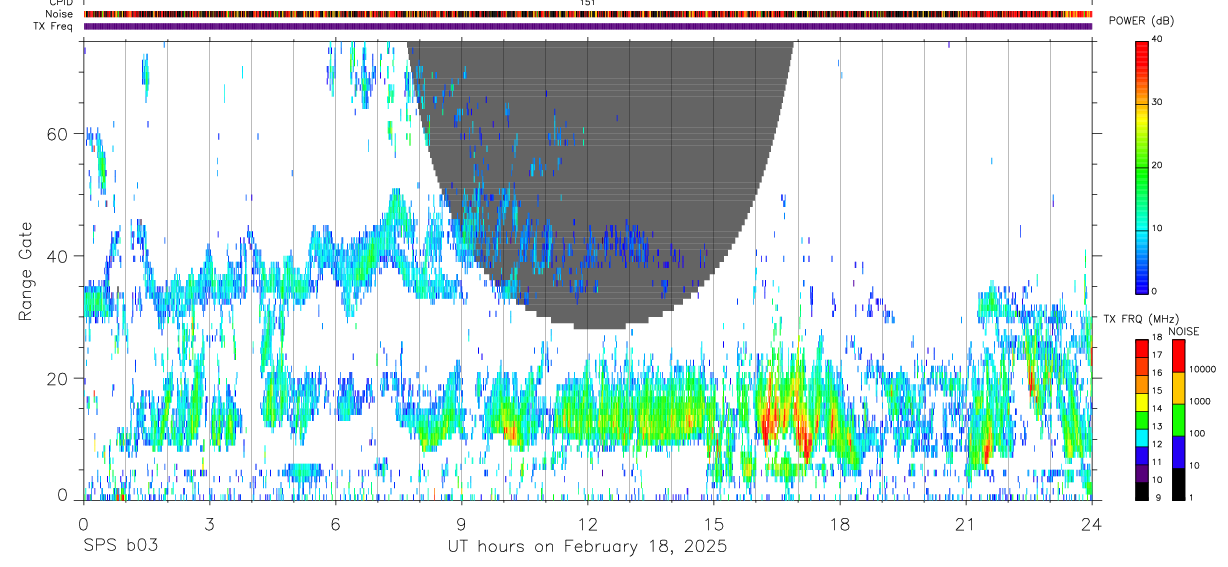Click the amber segment of the NOISE legend

1178,388
